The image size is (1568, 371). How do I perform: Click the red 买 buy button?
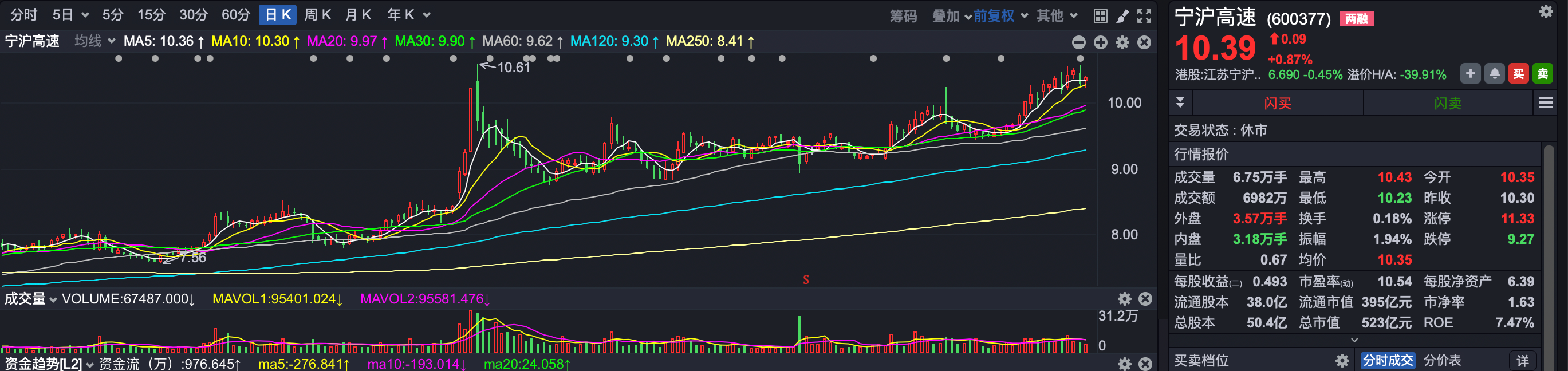click(x=1519, y=74)
